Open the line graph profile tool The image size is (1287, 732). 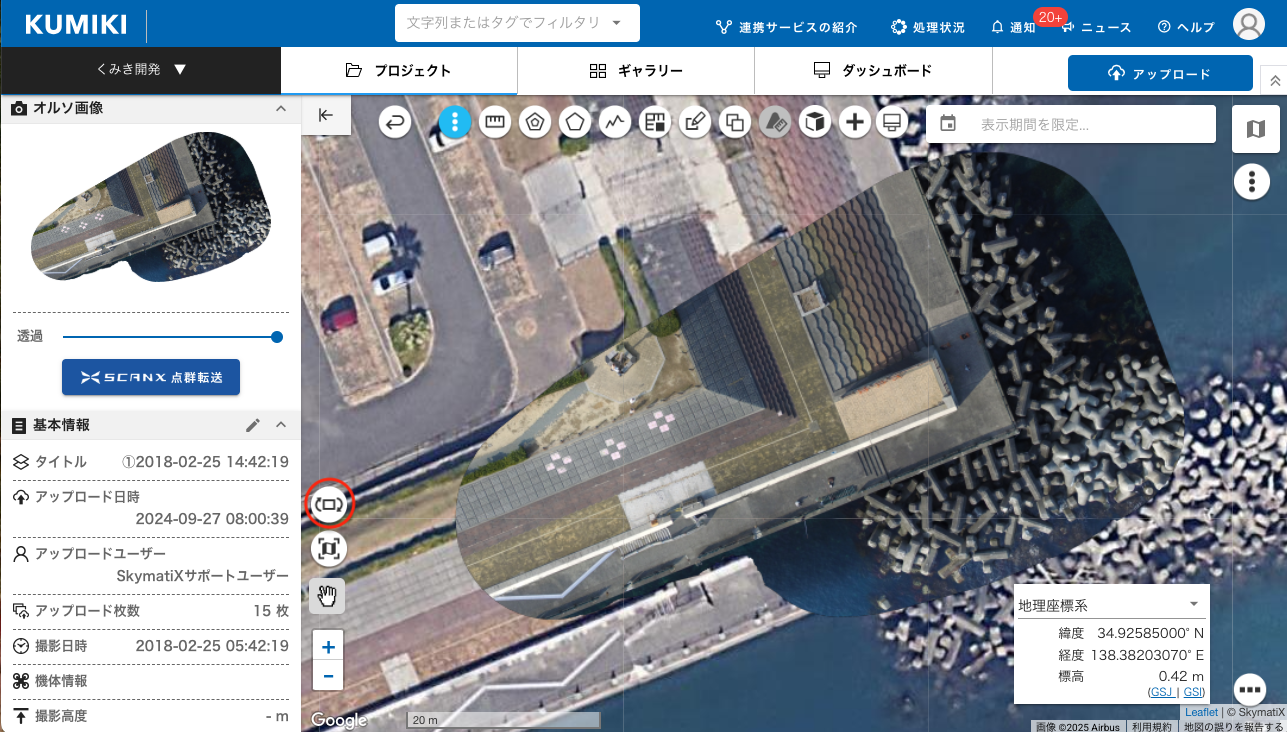pos(615,122)
